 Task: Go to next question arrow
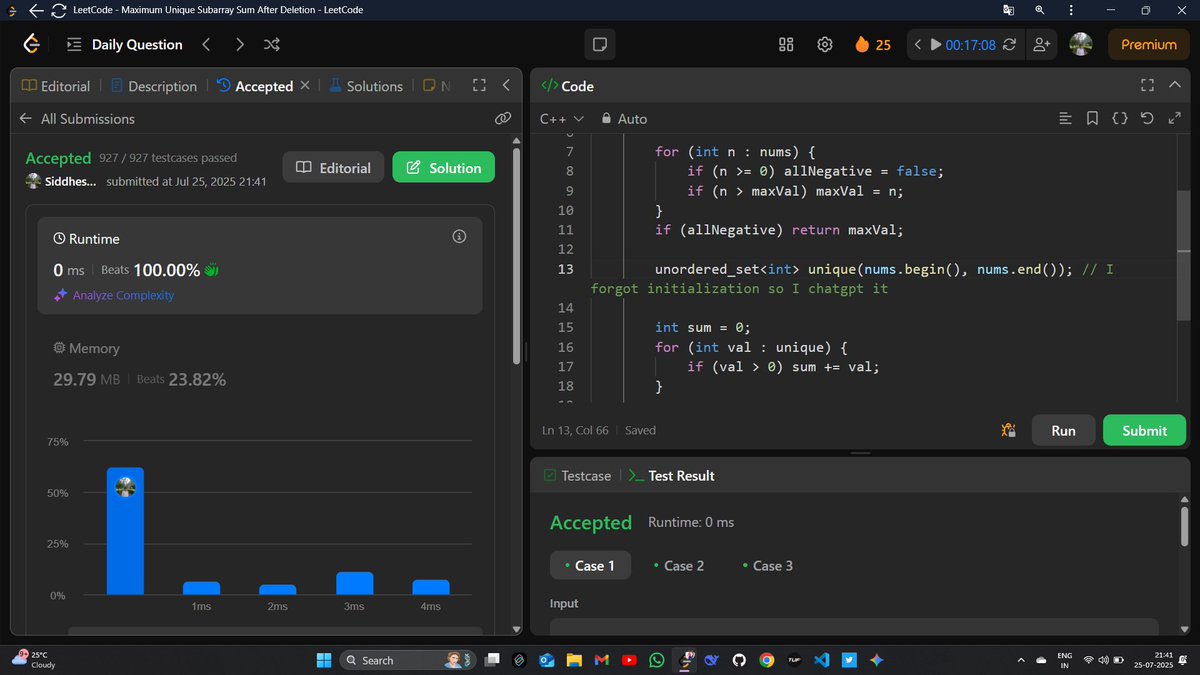(239, 44)
